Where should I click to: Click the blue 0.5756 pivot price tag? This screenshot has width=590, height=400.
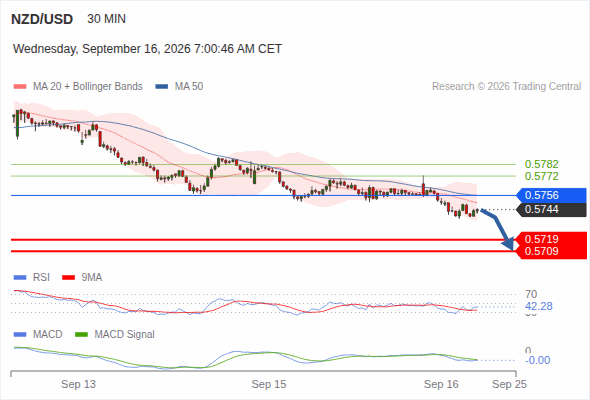point(551,195)
